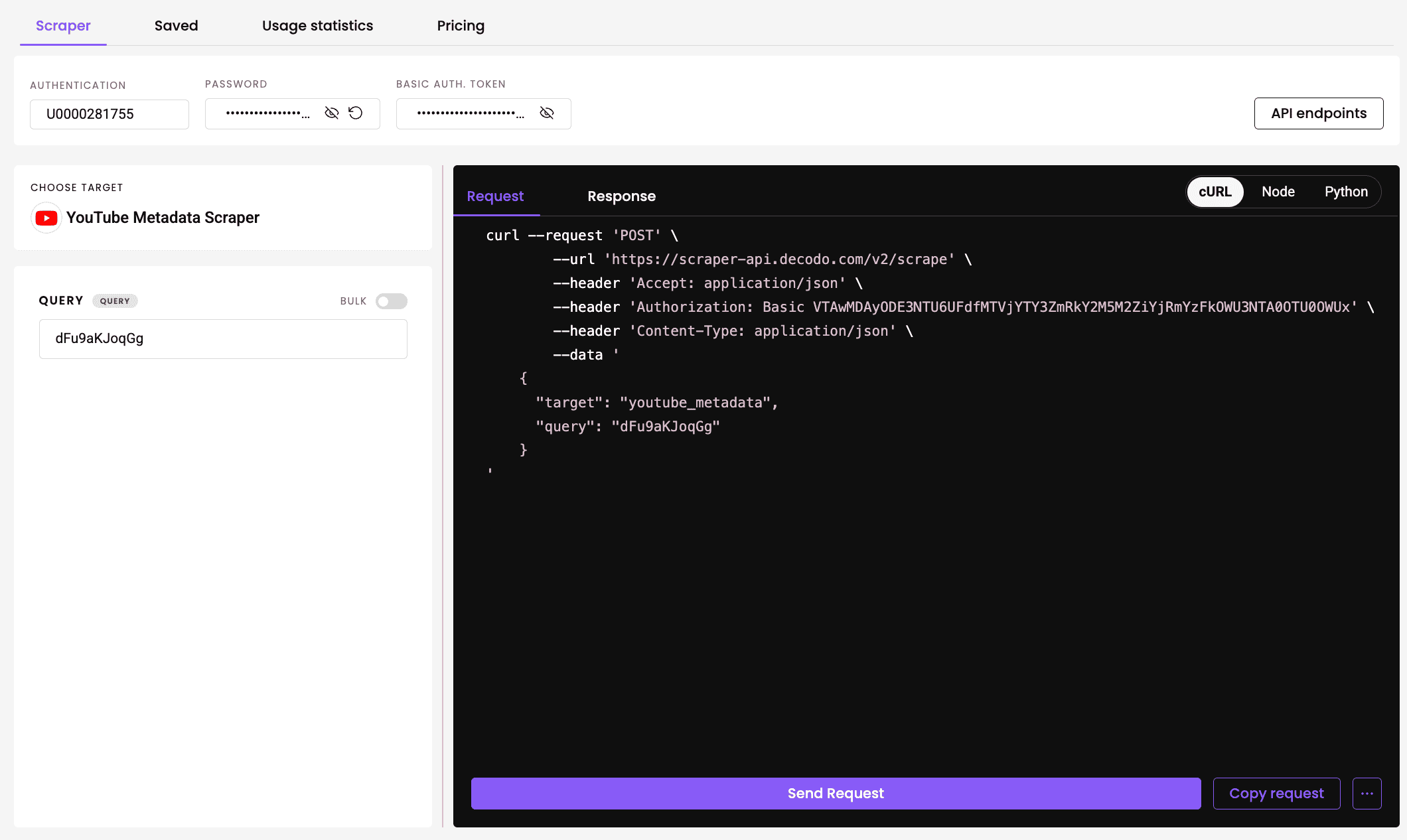Click the CHOOSE TARGET label
The image size is (1407, 840).
coord(77,188)
